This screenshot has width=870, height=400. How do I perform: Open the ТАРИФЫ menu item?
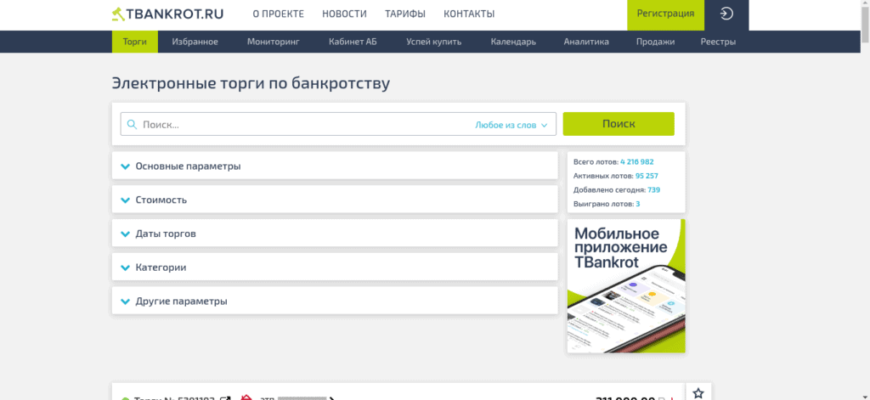405,14
